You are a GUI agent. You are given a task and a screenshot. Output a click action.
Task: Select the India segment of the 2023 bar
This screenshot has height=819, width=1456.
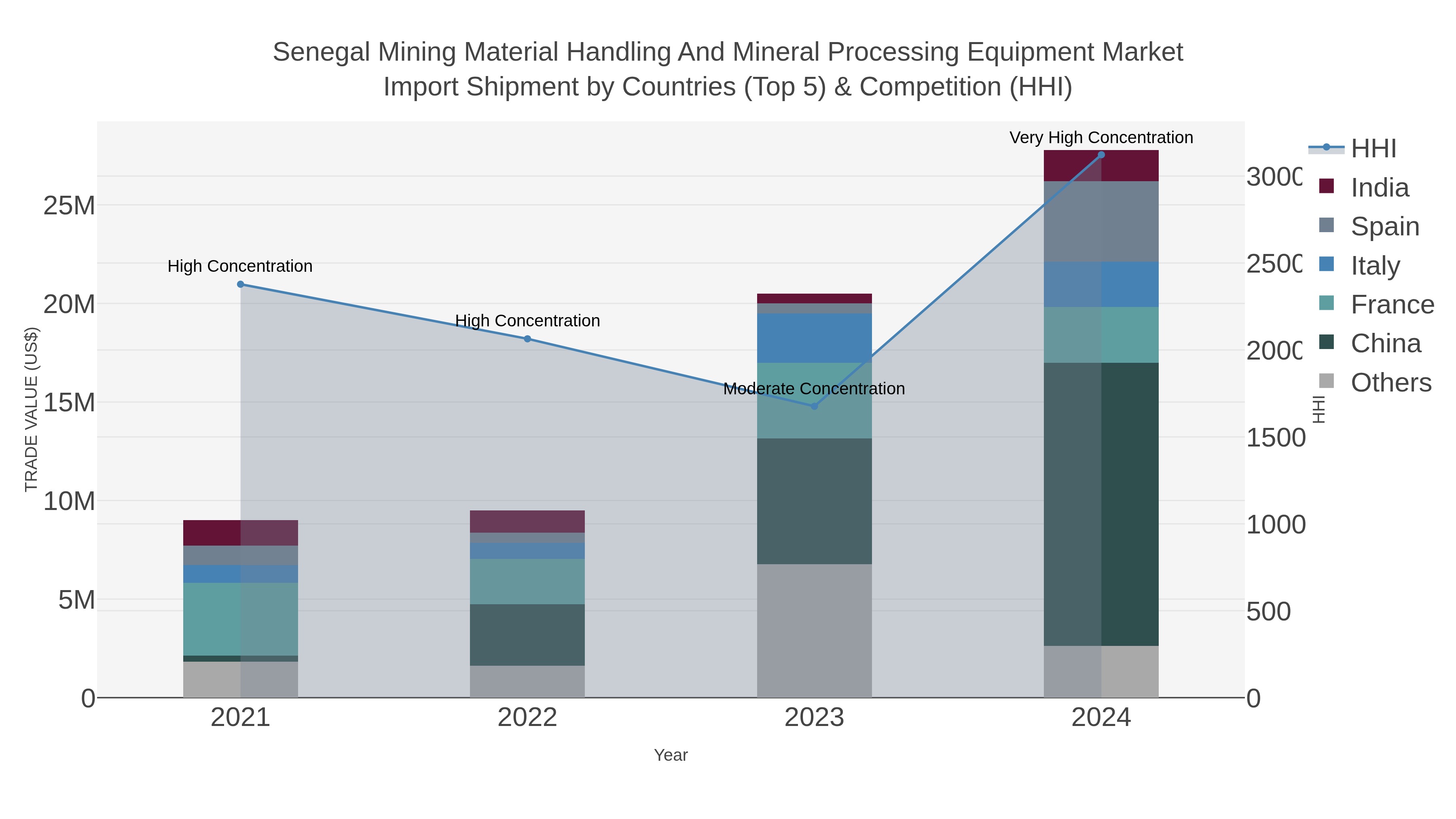click(814, 298)
